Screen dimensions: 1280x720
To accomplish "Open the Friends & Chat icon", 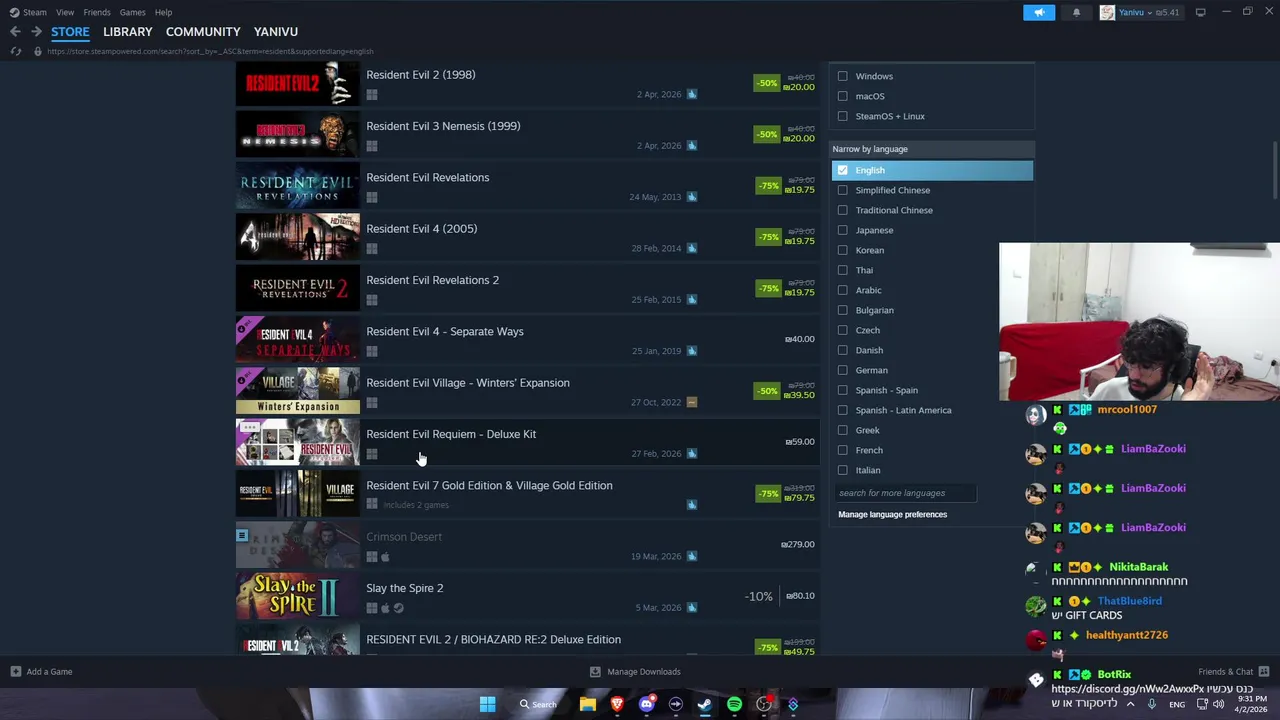I will point(1263,671).
